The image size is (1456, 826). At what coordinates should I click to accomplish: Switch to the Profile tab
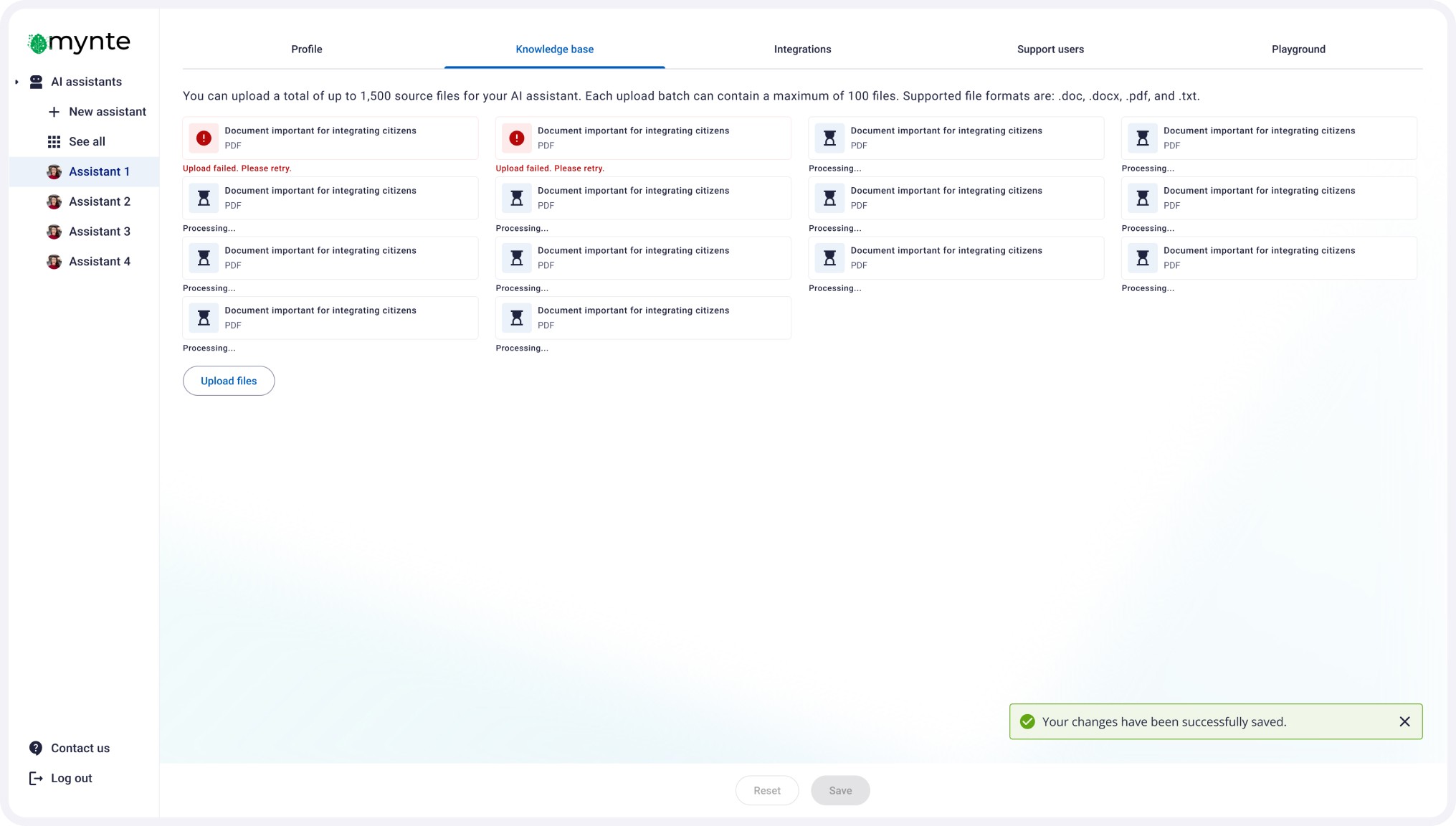306,49
